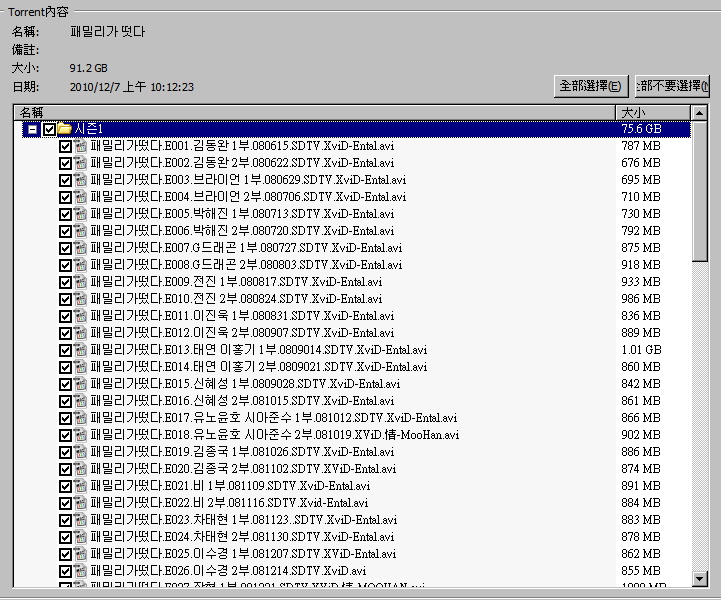Image resolution: width=721 pixels, height=600 pixels.
Task: Click the 1.01 GB size cell
Action: click(641, 350)
